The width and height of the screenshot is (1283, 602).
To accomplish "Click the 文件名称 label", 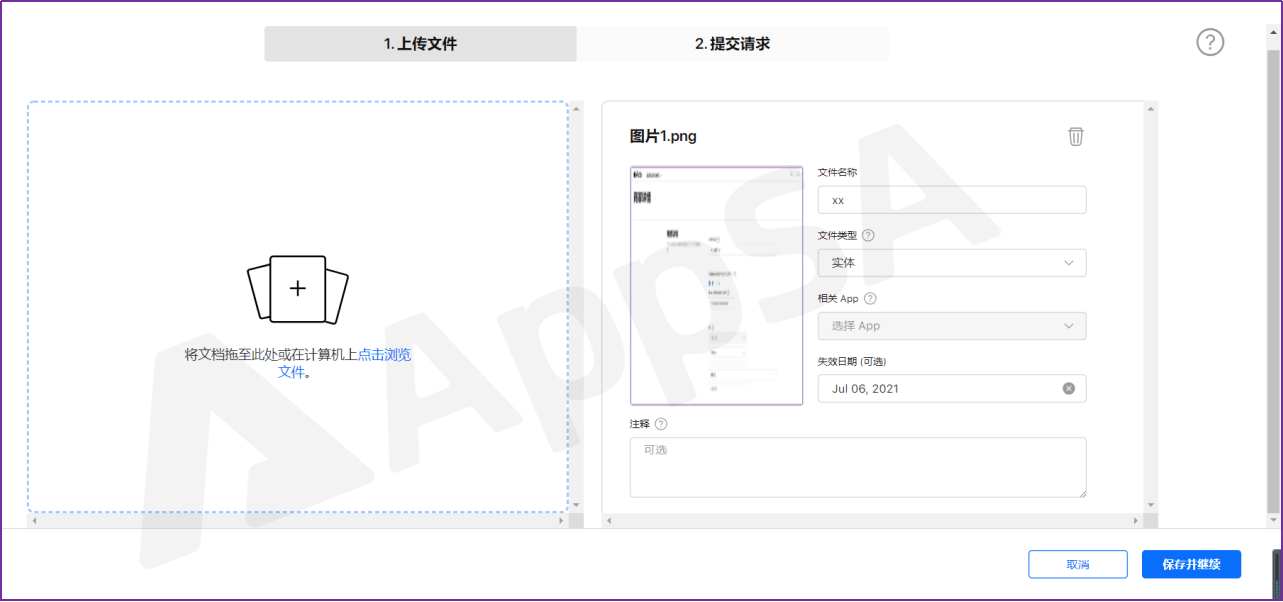I will point(837,172).
